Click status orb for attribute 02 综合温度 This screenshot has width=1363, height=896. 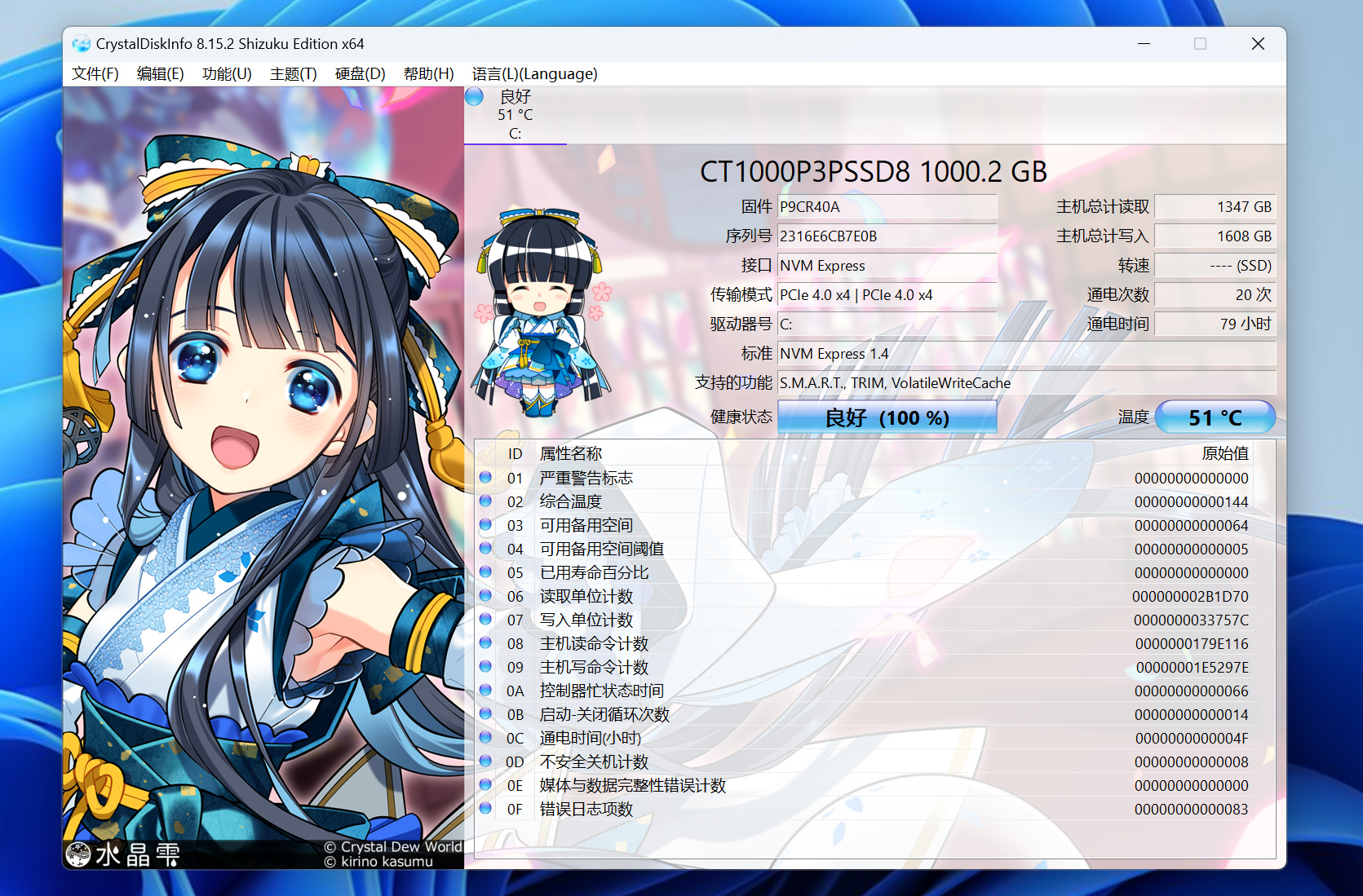pos(485,501)
